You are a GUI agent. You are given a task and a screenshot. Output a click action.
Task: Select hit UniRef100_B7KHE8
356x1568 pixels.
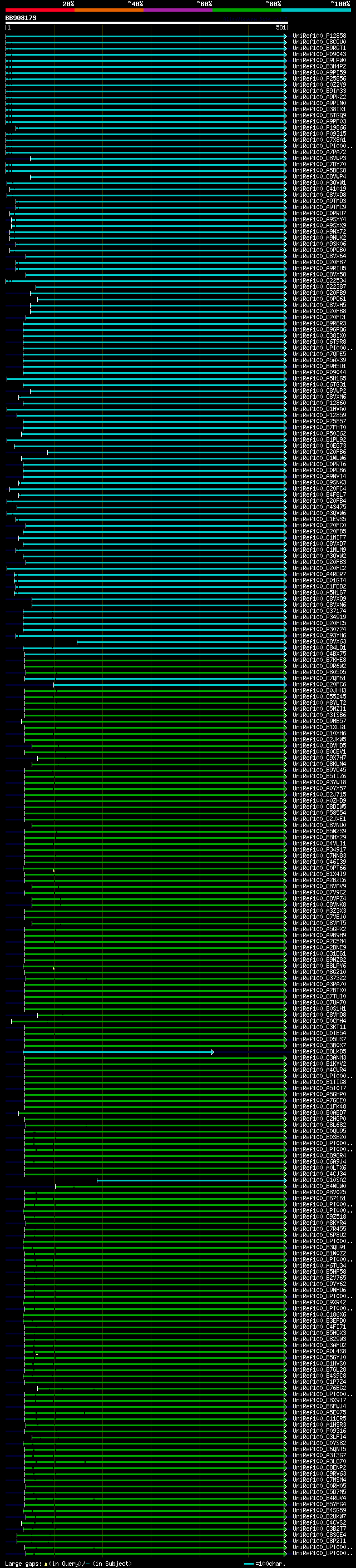319,660
